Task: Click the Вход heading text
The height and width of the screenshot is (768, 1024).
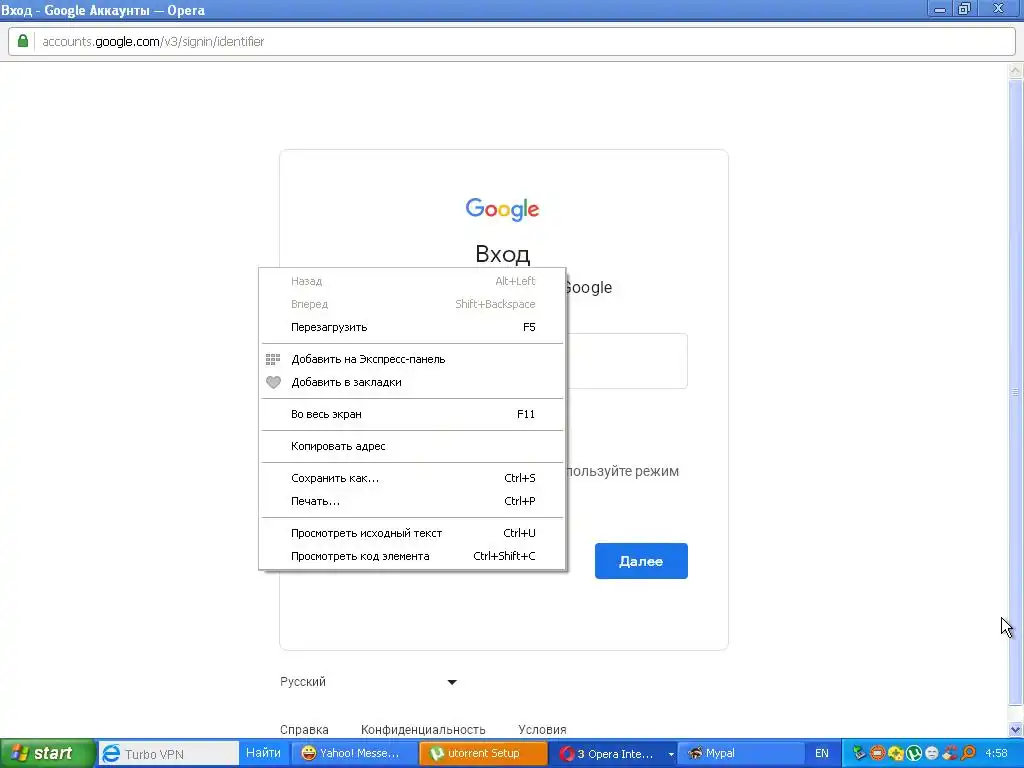Action: (502, 254)
